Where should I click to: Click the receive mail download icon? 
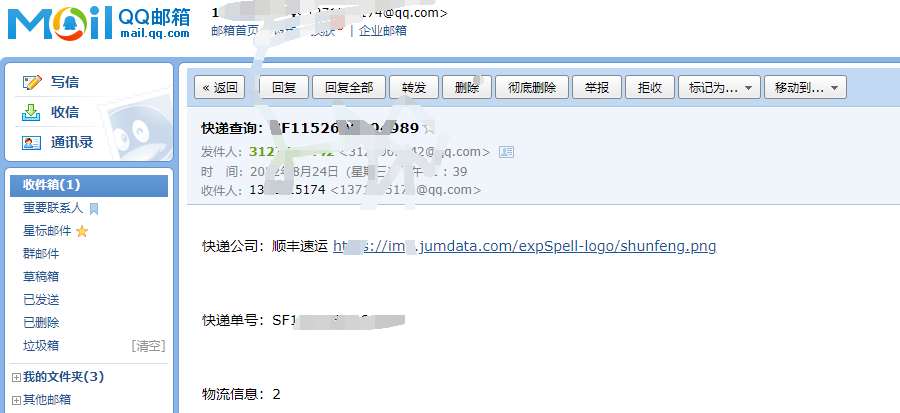(x=31, y=112)
